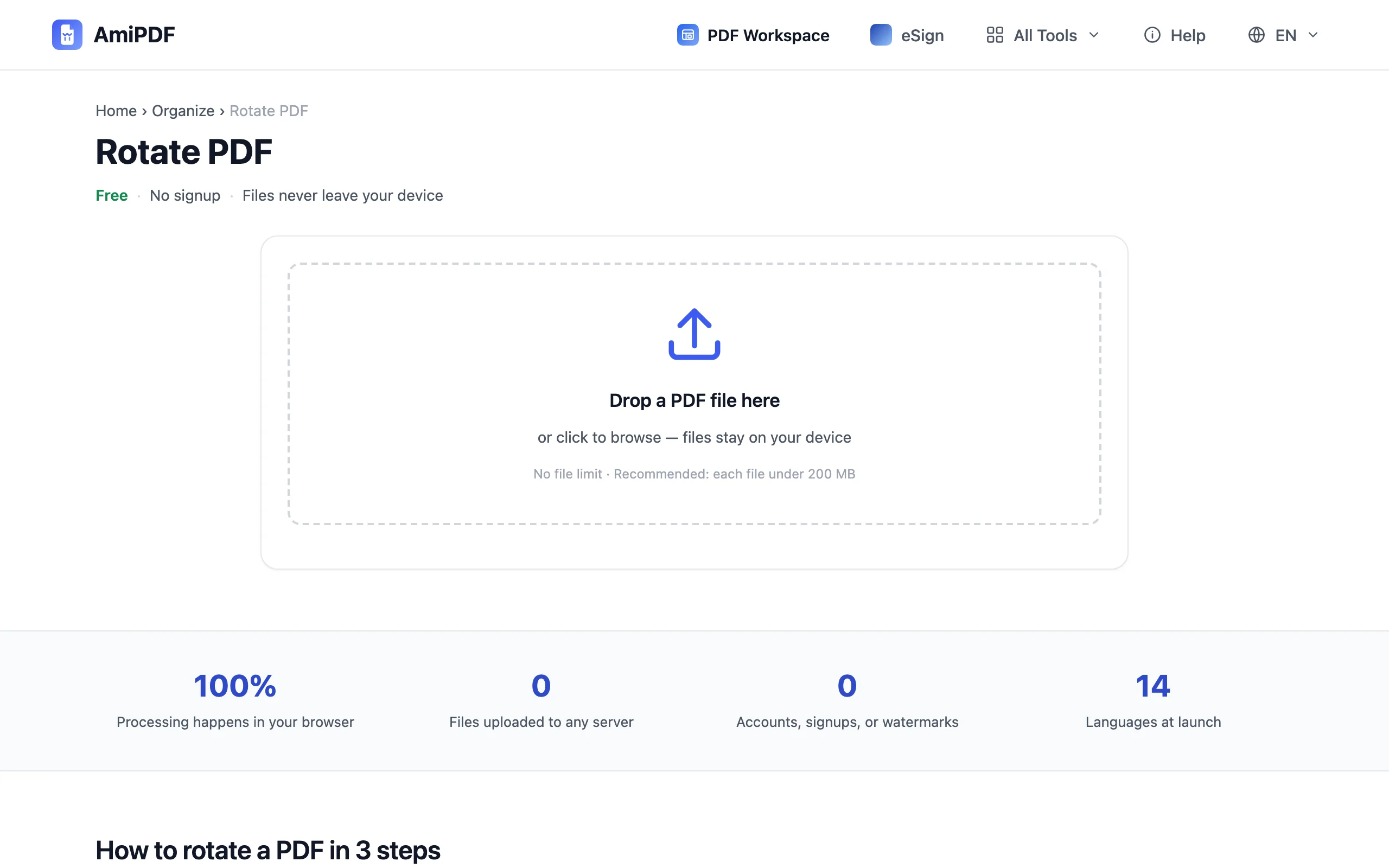Click 'Files never leave your device' text

[x=343, y=196]
